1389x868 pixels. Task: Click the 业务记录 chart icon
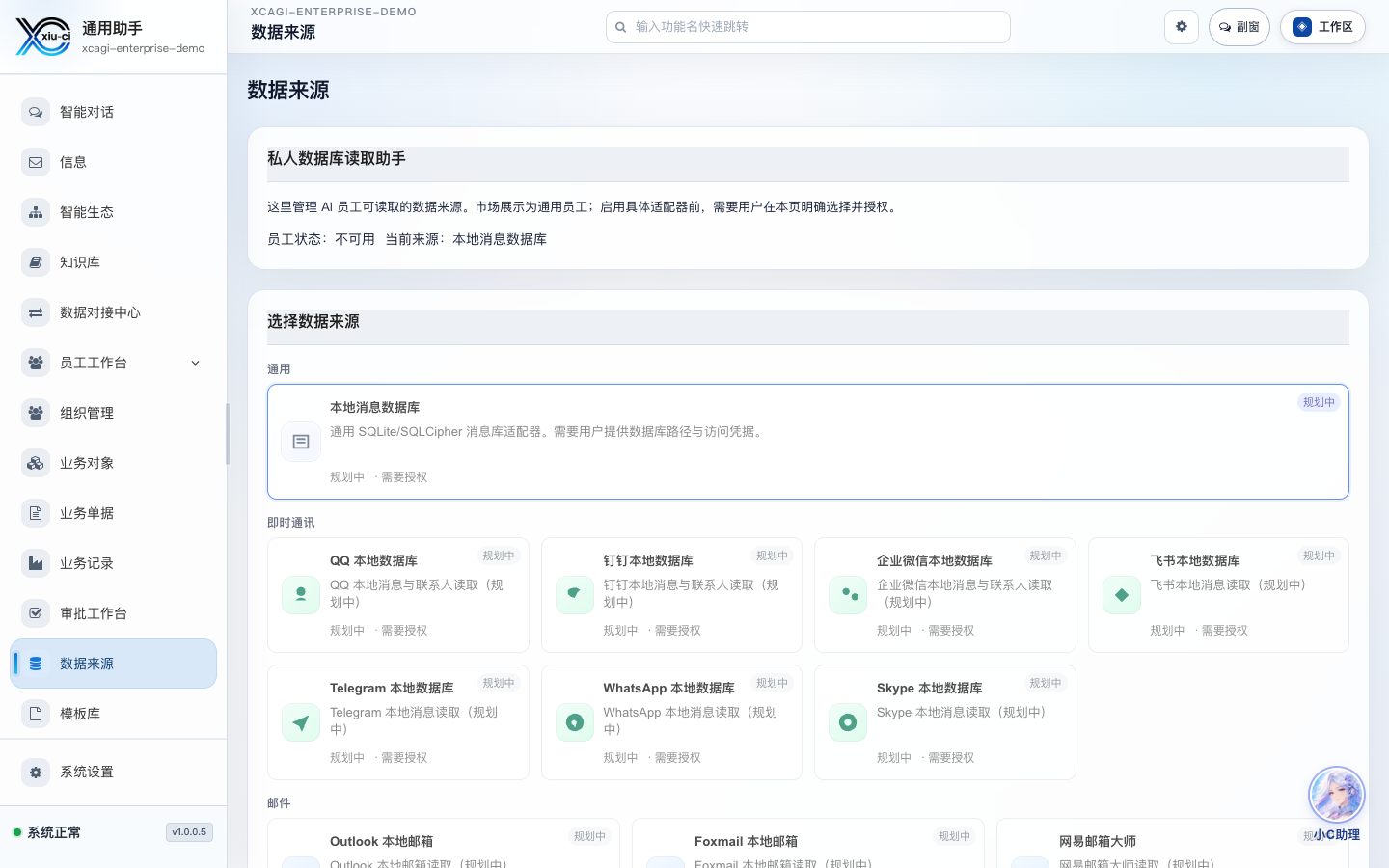pyautogui.click(x=36, y=563)
